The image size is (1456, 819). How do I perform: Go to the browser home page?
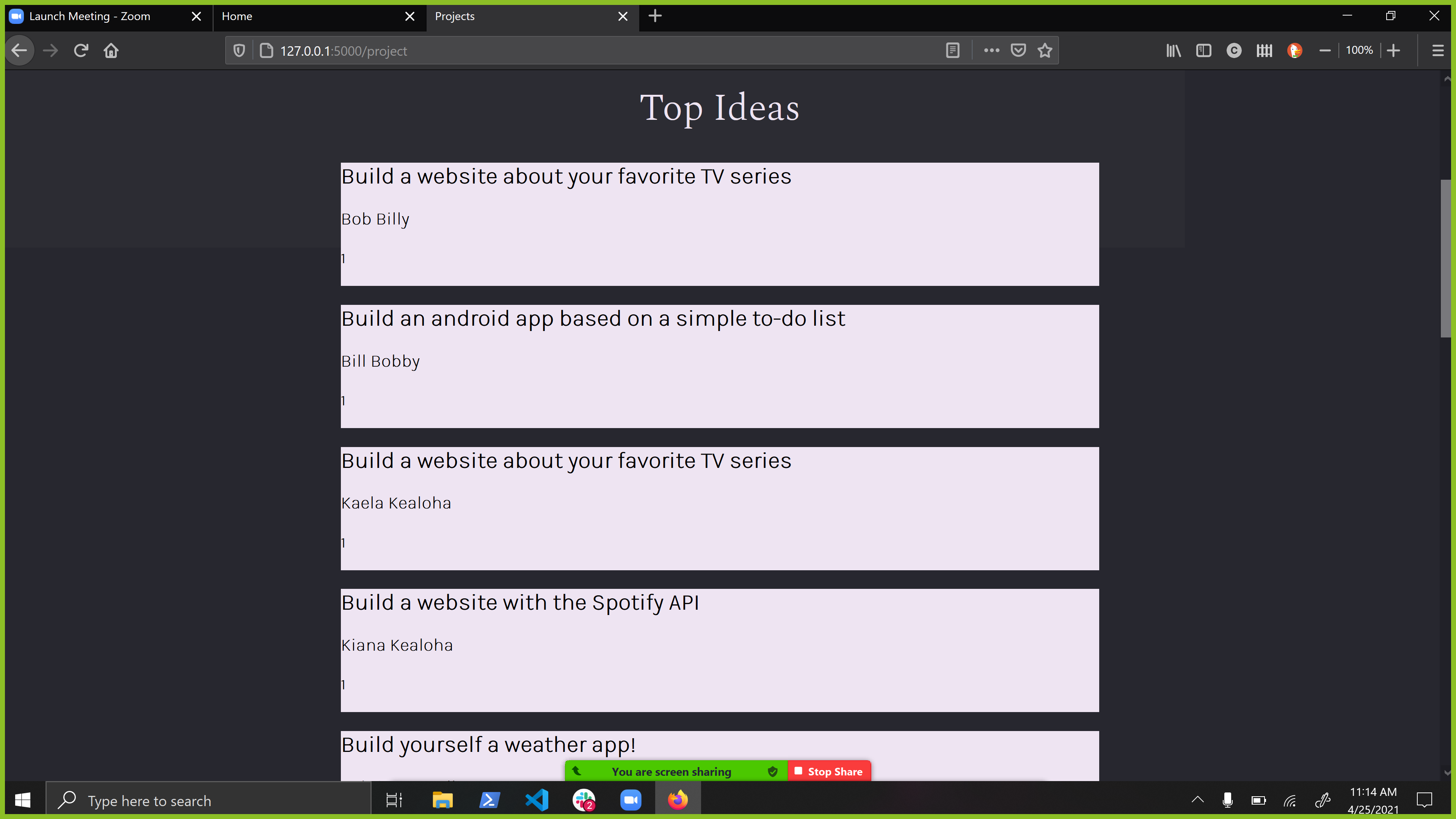pos(111,51)
